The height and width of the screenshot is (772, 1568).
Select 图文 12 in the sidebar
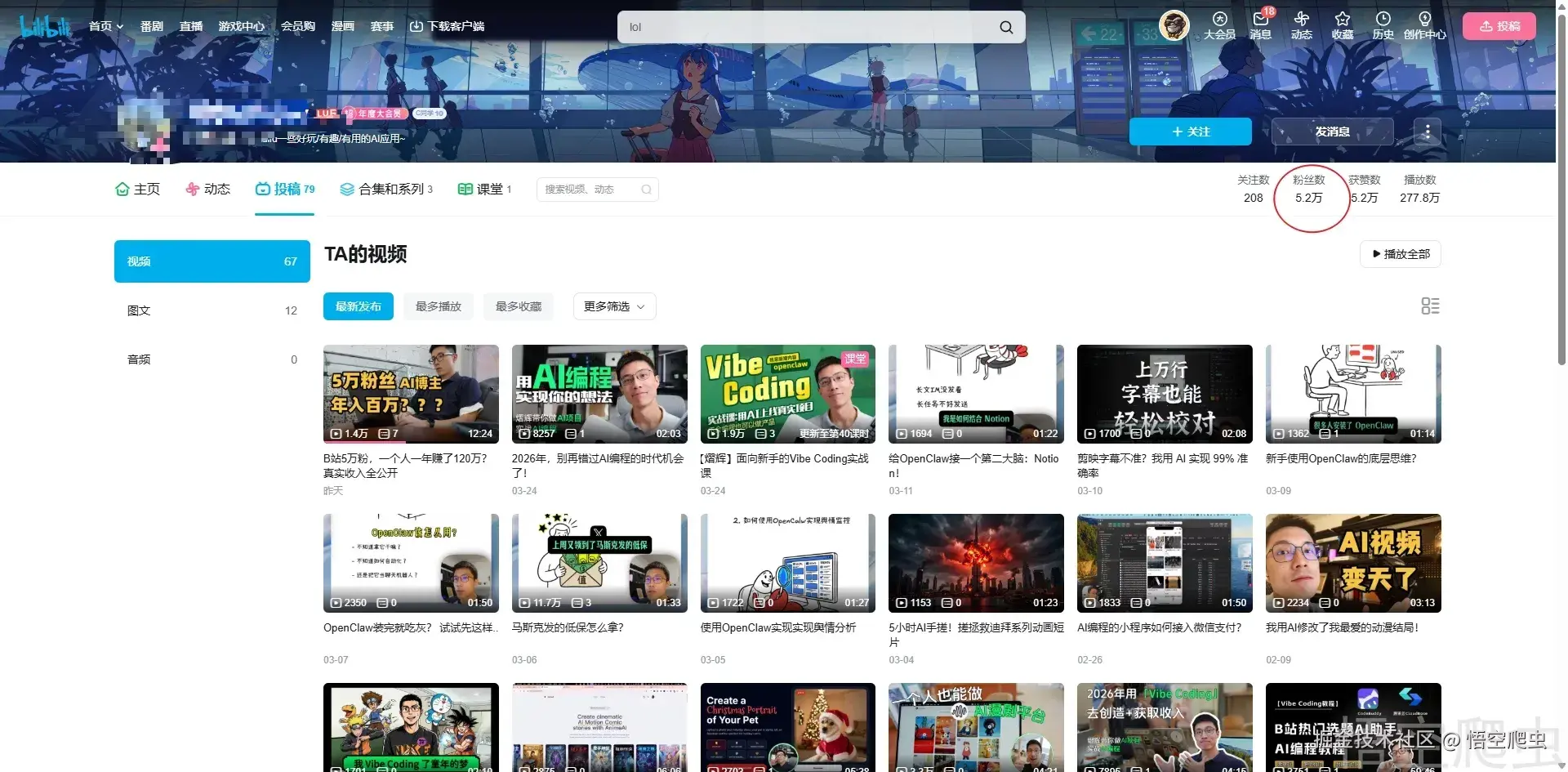(212, 310)
